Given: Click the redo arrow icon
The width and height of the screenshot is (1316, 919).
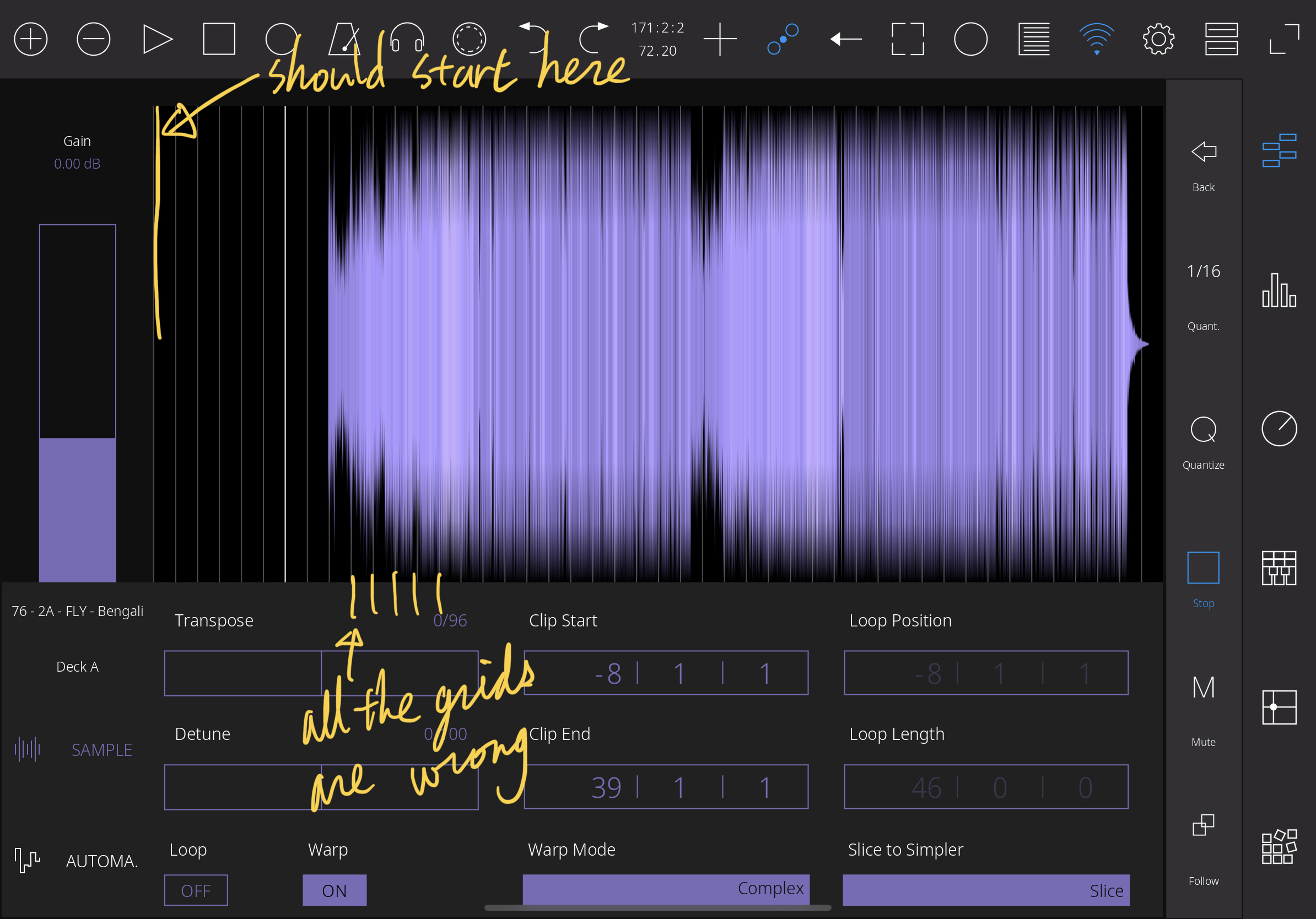Looking at the screenshot, I should tap(594, 38).
